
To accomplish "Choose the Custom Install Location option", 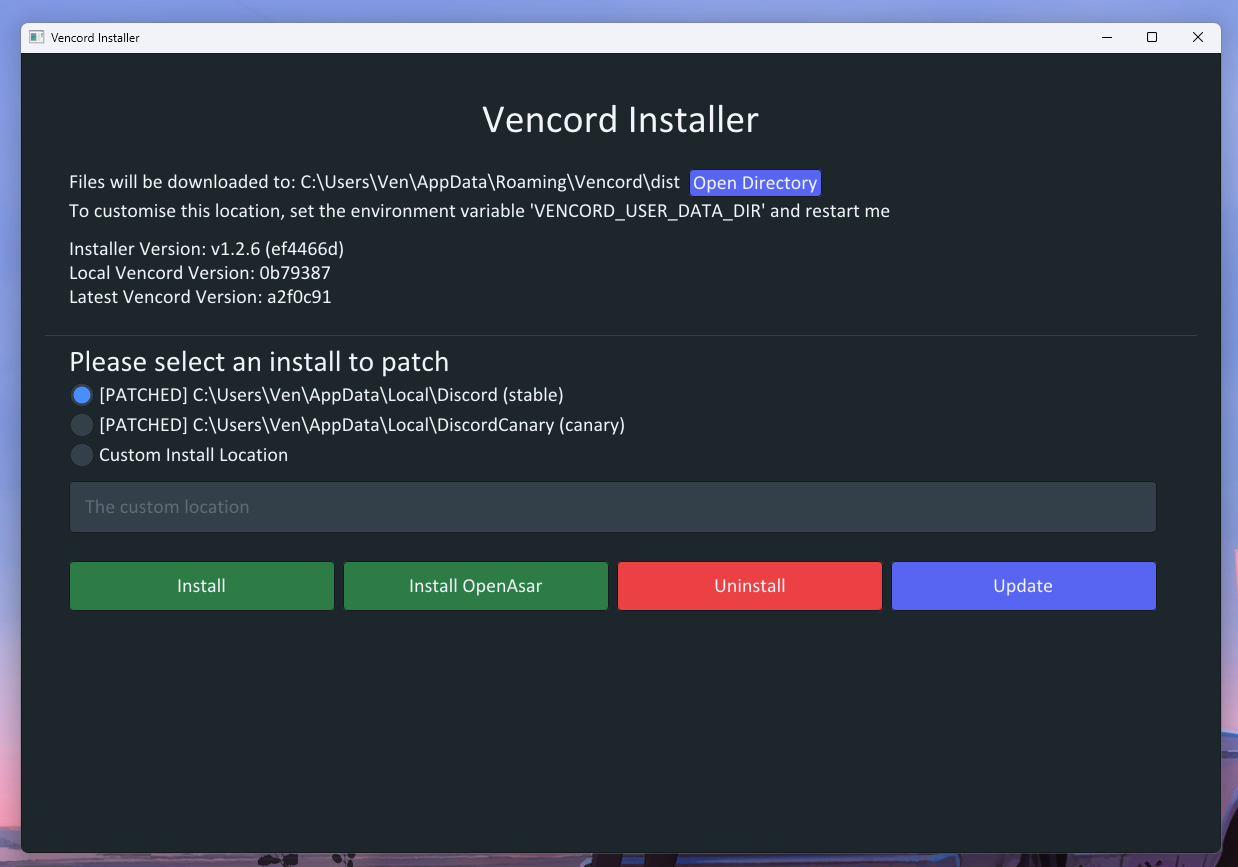I will pos(82,455).
